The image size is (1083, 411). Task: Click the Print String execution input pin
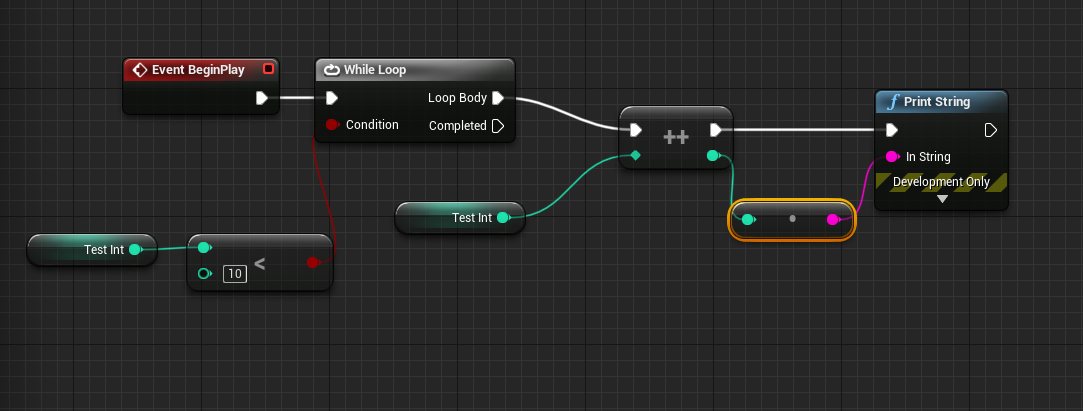[892, 130]
